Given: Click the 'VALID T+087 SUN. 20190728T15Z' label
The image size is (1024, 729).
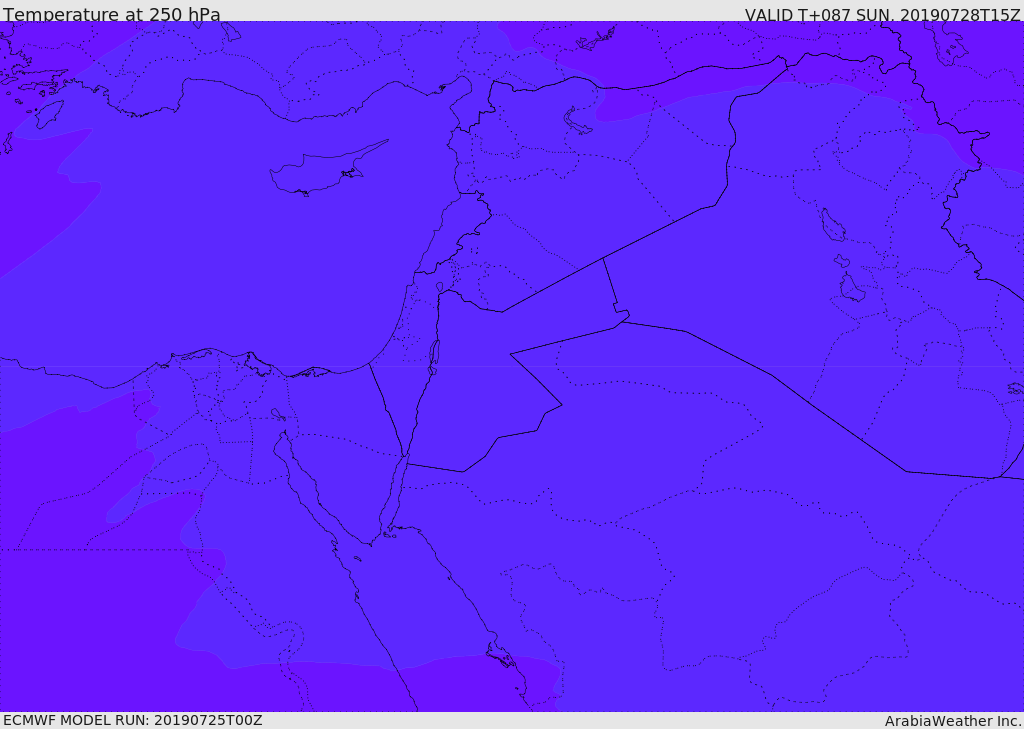Looking at the screenshot, I should tap(882, 14).
